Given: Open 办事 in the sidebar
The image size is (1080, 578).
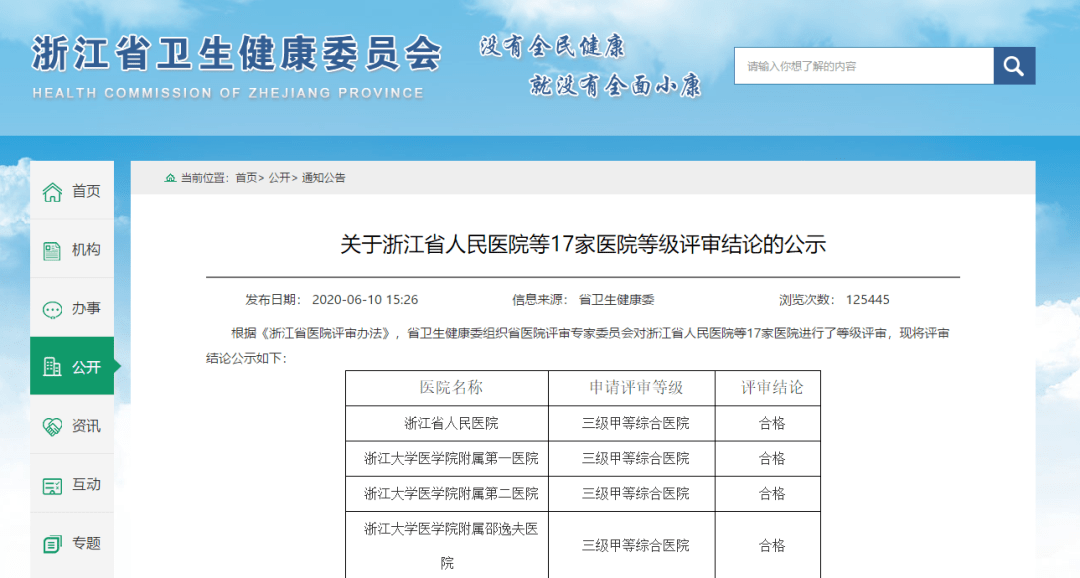Looking at the screenshot, I should click(72, 308).
